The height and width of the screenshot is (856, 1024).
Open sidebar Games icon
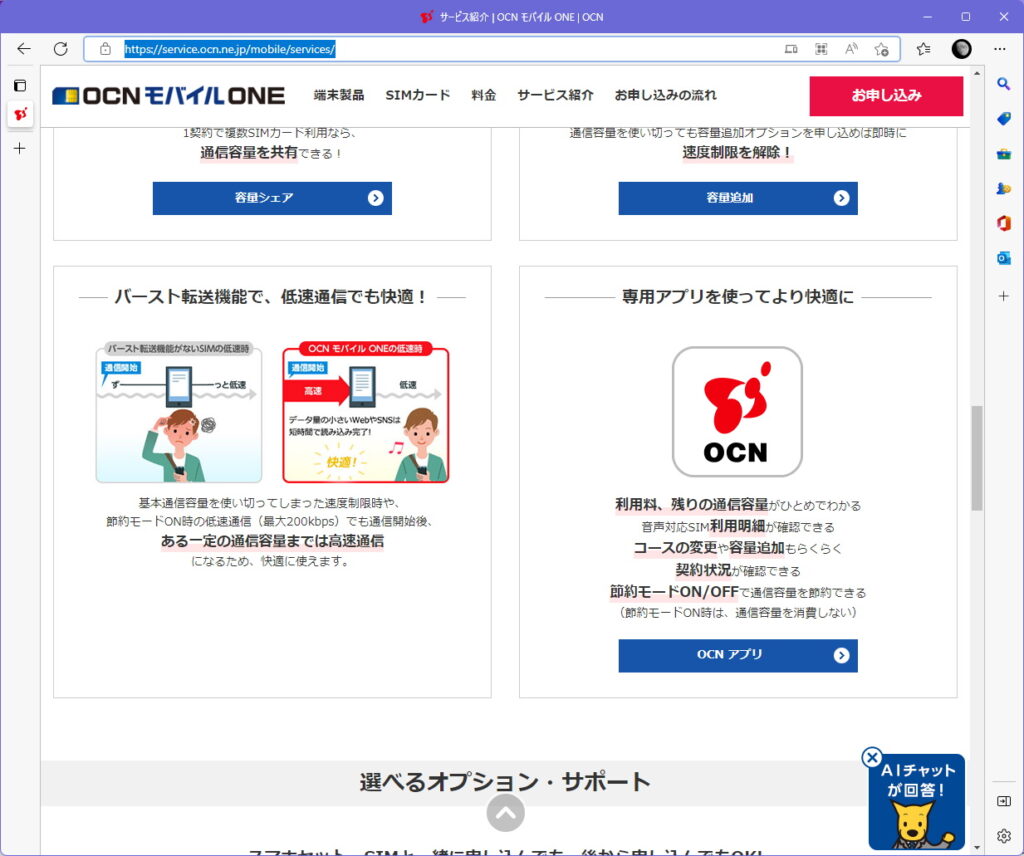point(1004,189)
